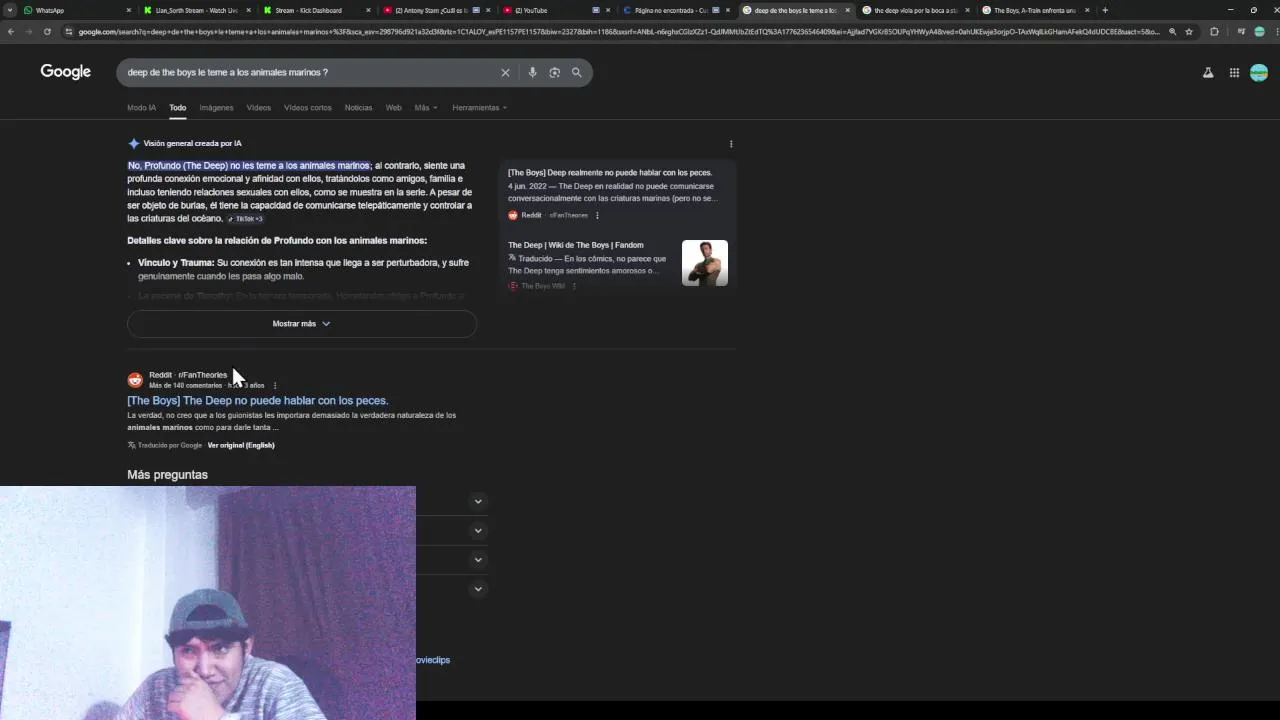Close the Stream - Kick Dashboard tab
1280x720 pixels.
click(368, 10)
